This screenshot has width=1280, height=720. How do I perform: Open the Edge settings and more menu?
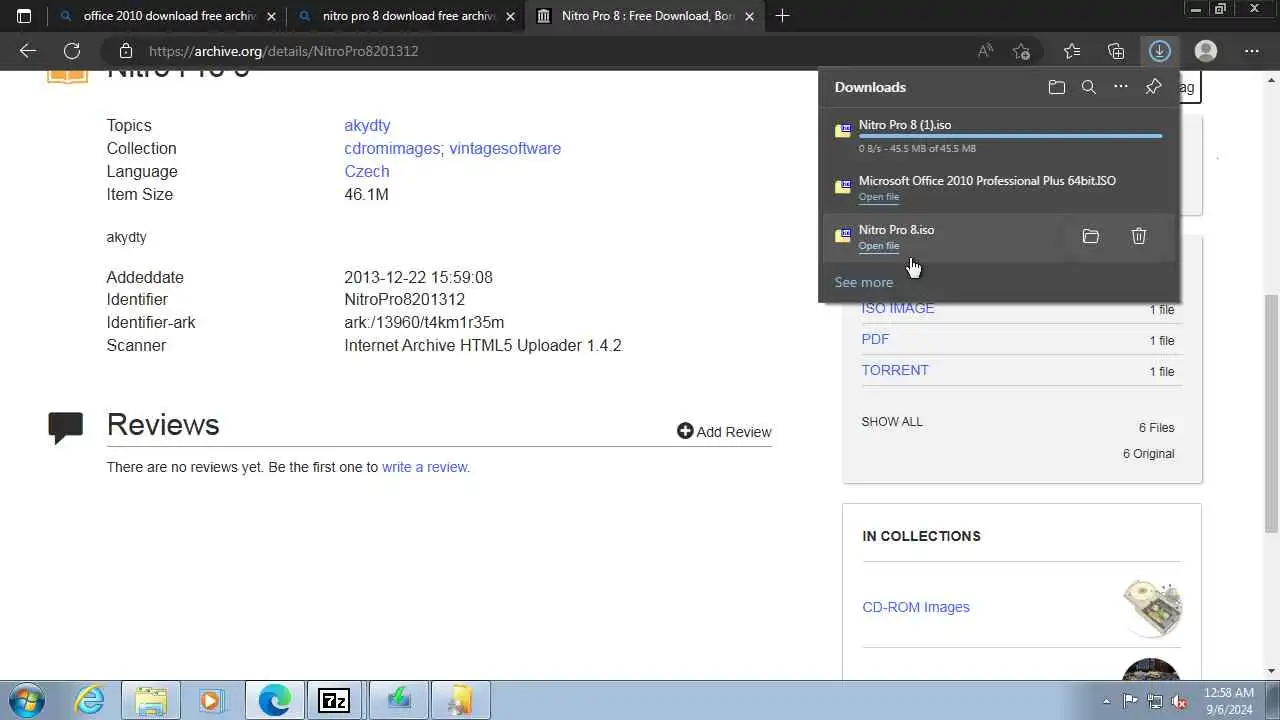[1252, 51]
